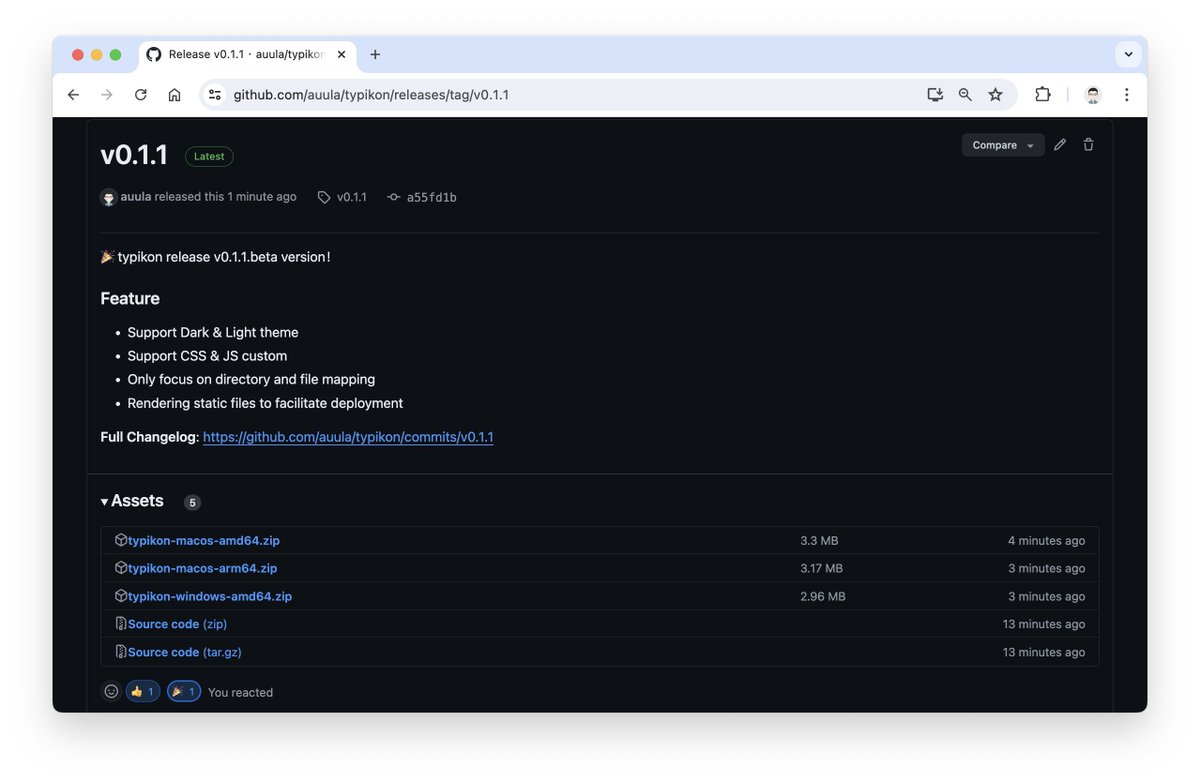Viewport: 1200px width, 782px height.
Task: Edit the release with the pencil icon
Action: click(1060, 145)
